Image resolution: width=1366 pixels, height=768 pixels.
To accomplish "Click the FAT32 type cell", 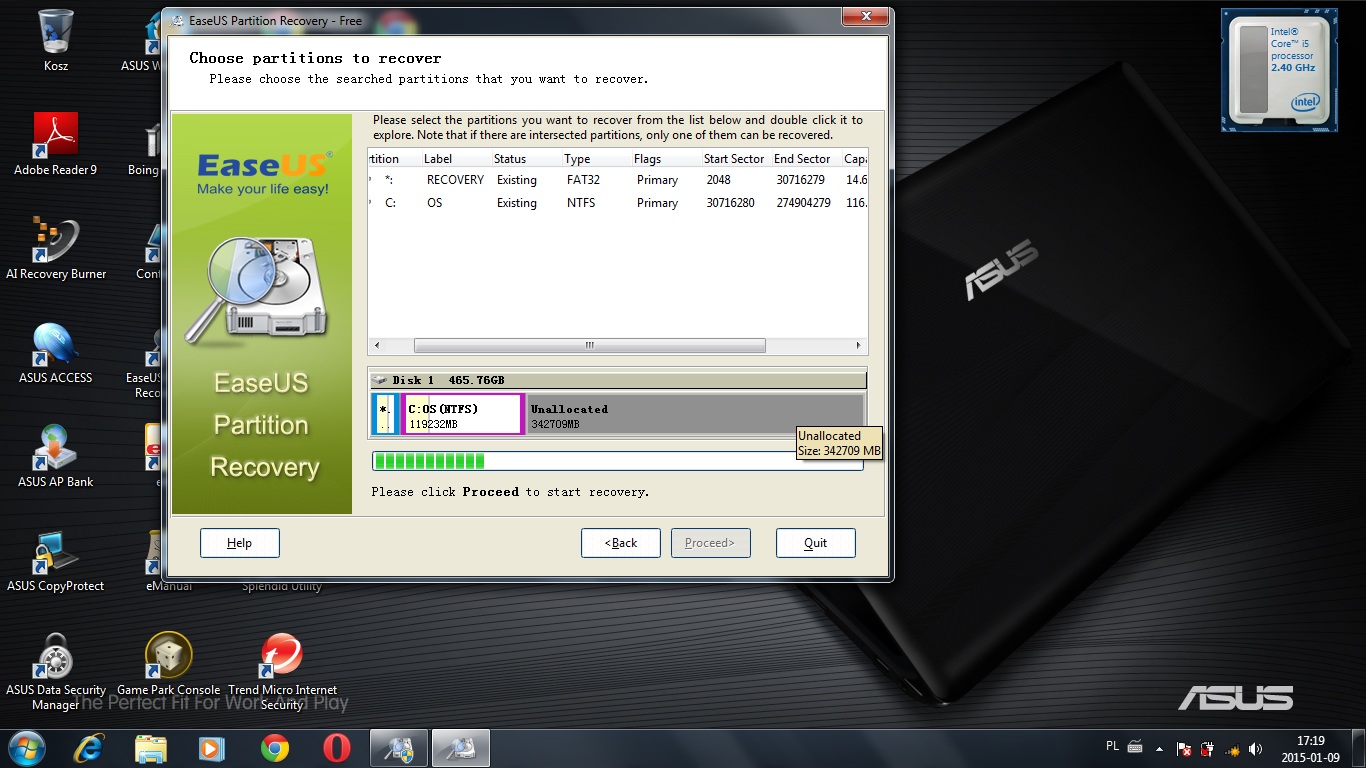I will [583, 180].
